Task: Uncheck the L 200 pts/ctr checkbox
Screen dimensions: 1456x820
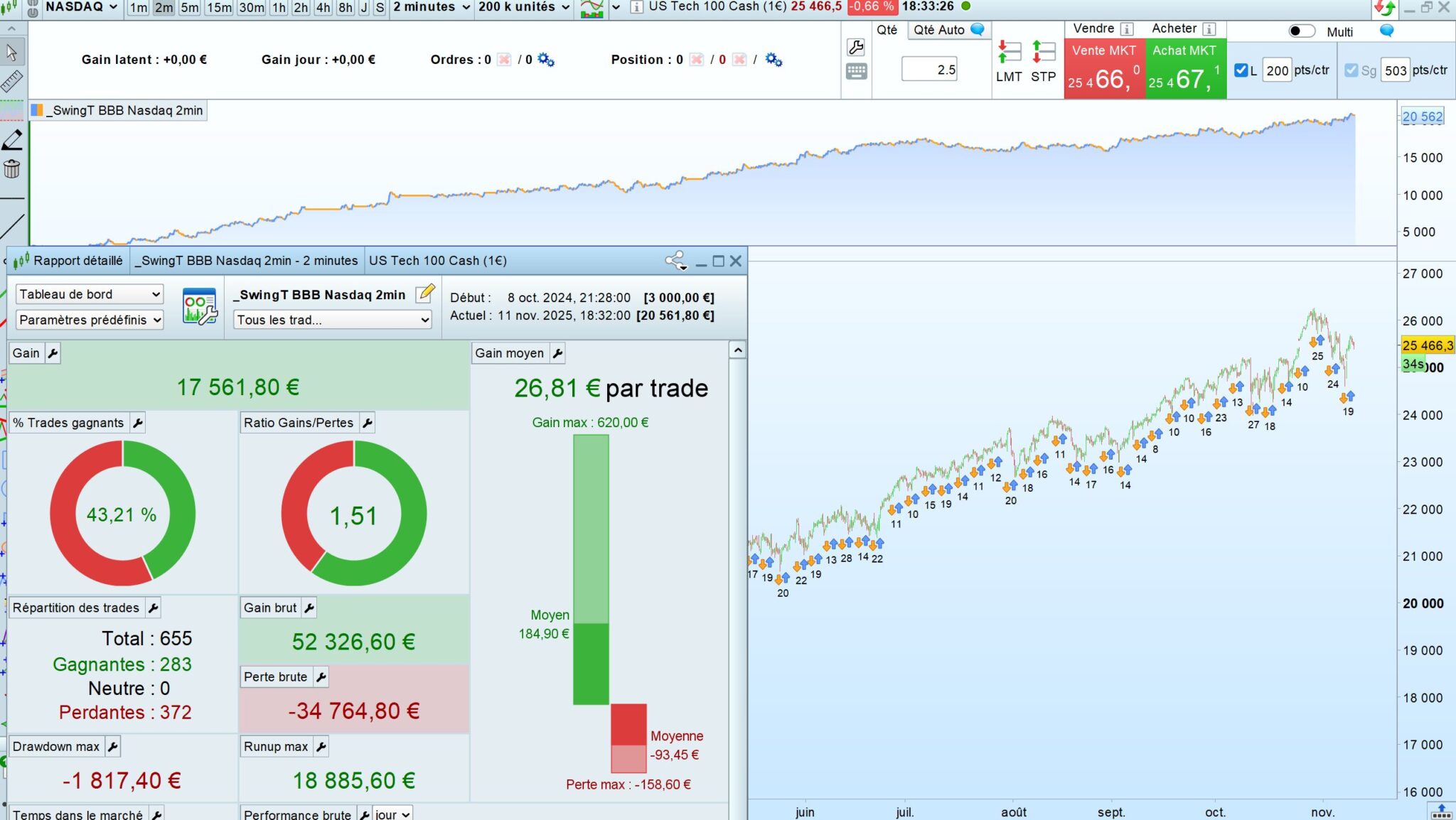Action: click(x=1241, y=70)
